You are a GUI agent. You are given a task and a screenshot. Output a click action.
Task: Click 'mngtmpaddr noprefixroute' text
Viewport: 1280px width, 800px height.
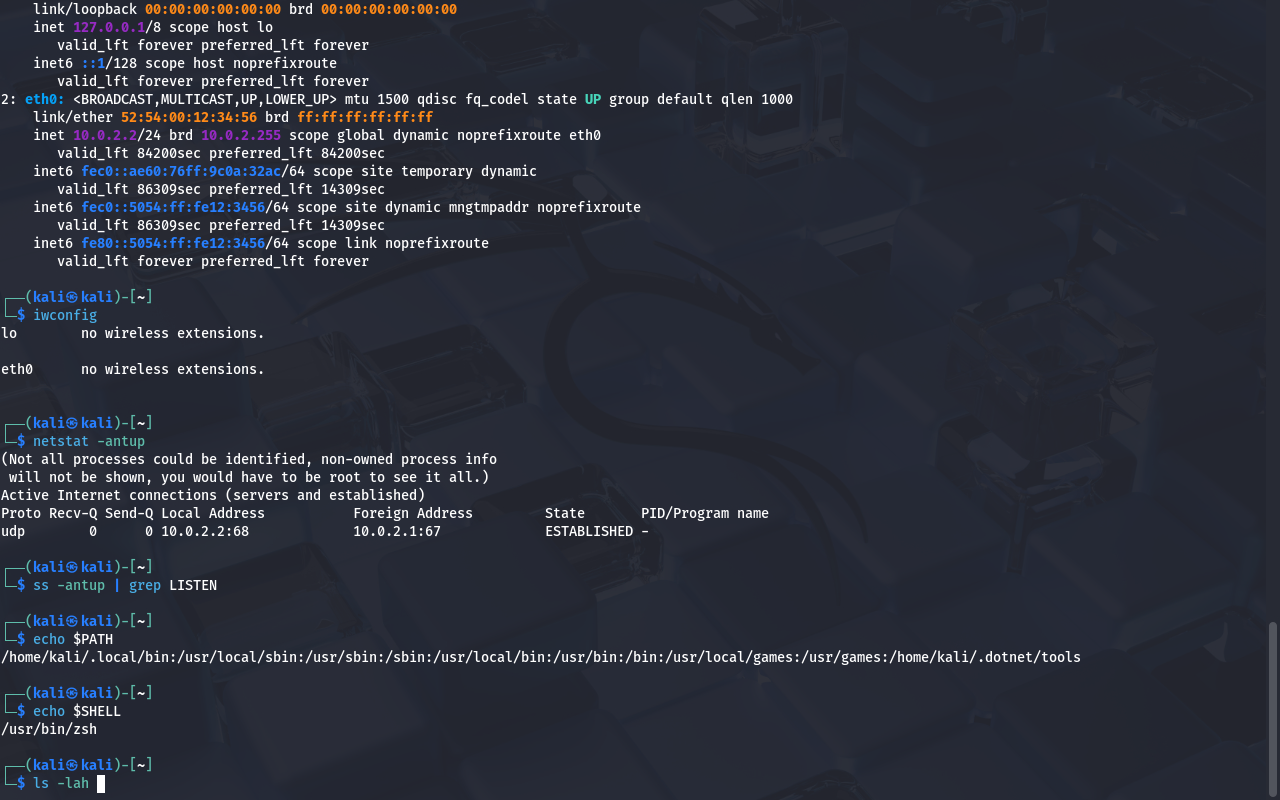[545, 207]
